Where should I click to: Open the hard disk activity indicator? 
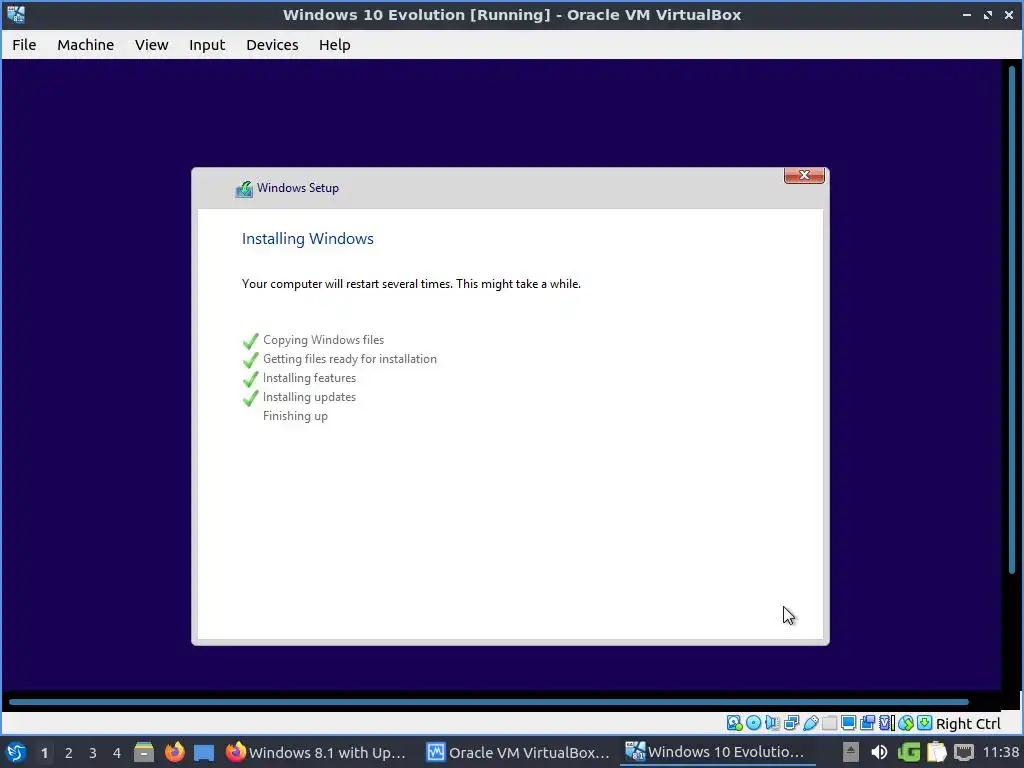[734, 723]
